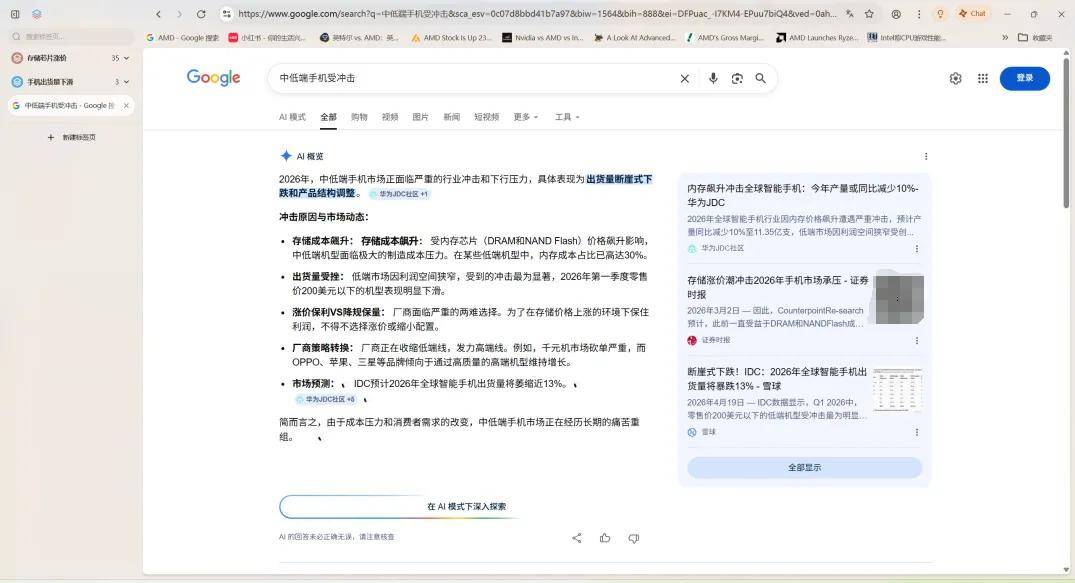The image size is (1075, 583).
Task: Clear the search query with the X icon
Action: coord(684,78)
